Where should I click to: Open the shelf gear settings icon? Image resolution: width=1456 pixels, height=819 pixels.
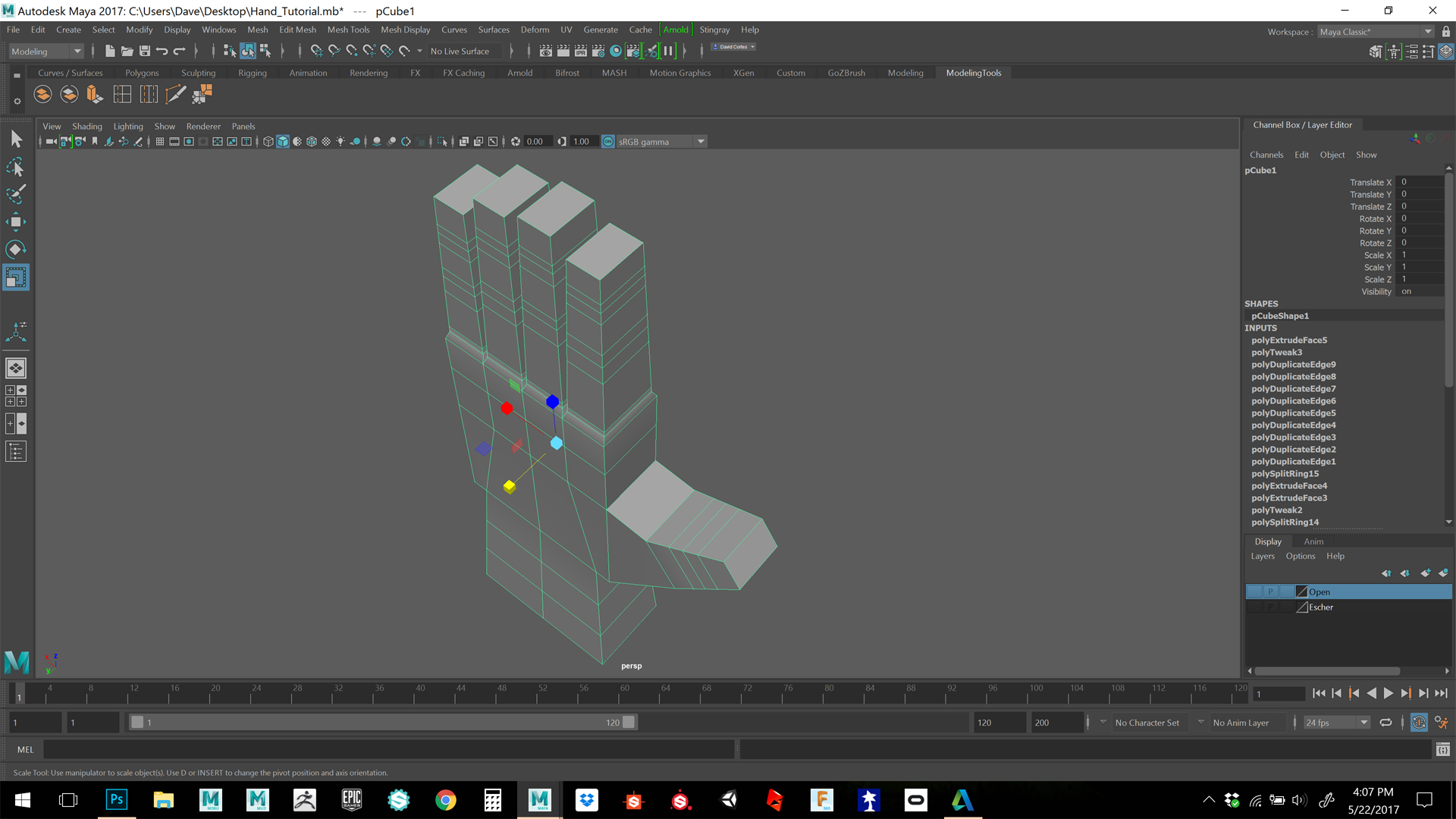[17, 101]
